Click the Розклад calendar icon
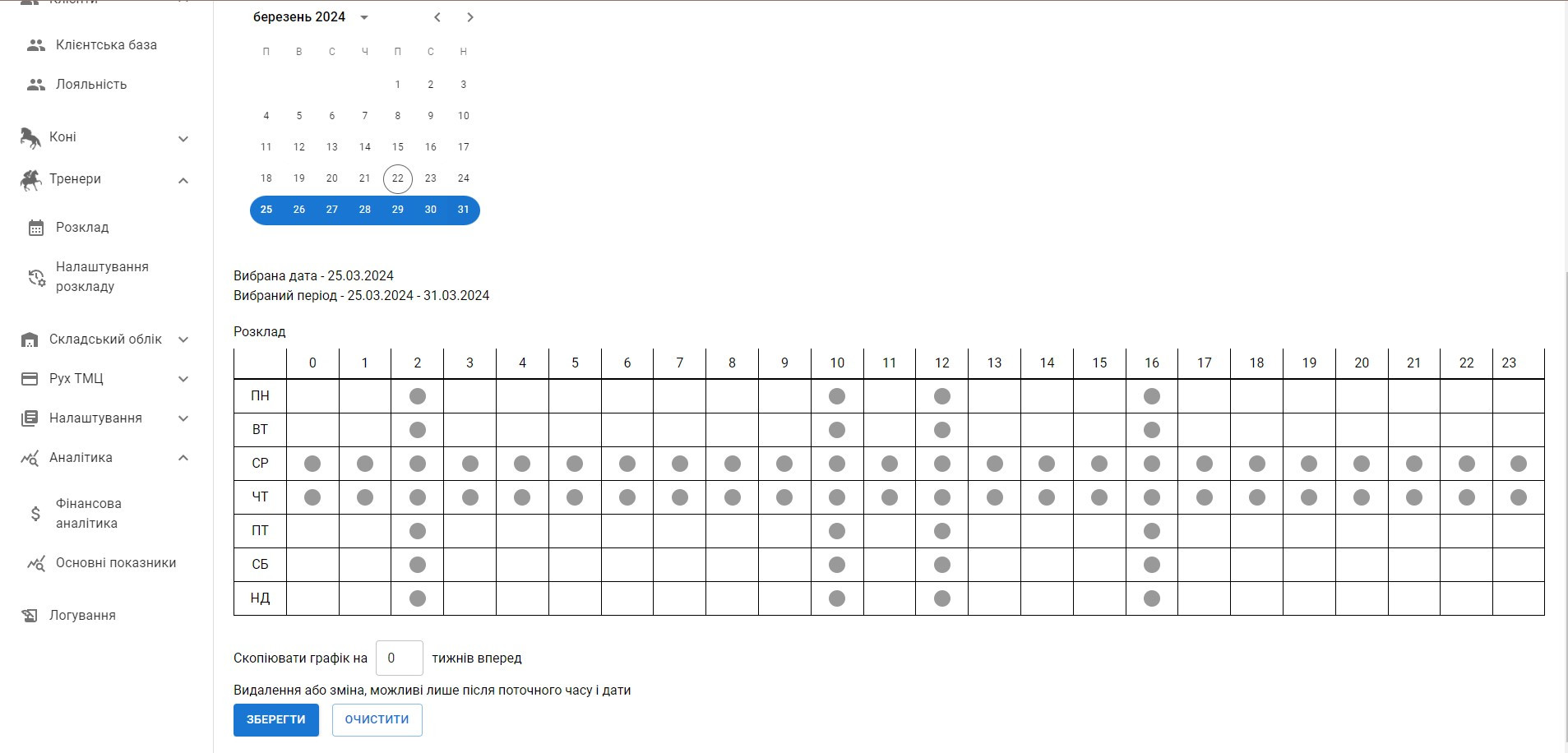This screenshot has height=753, width=1568. [36, 228]
